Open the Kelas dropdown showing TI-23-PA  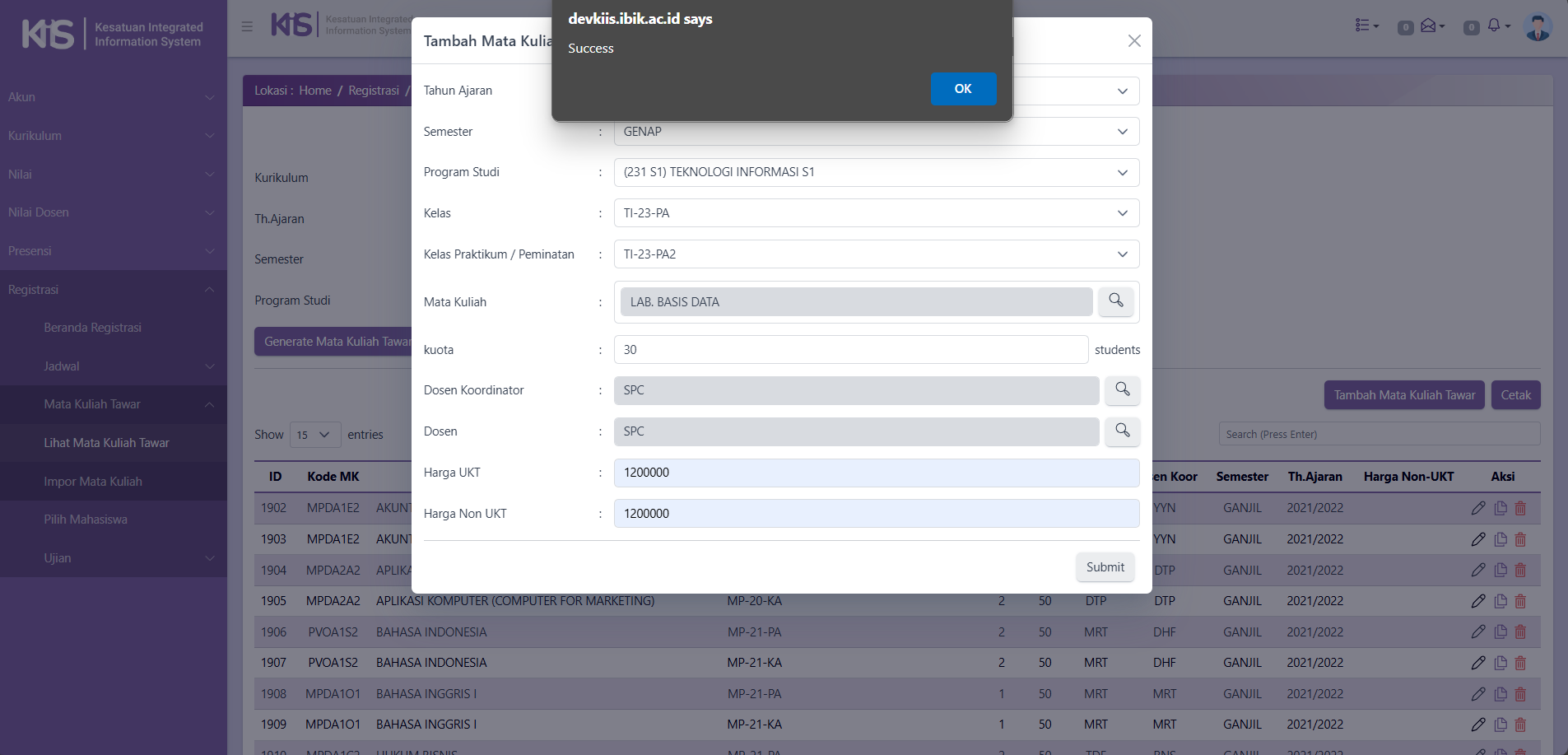(876, 213)
